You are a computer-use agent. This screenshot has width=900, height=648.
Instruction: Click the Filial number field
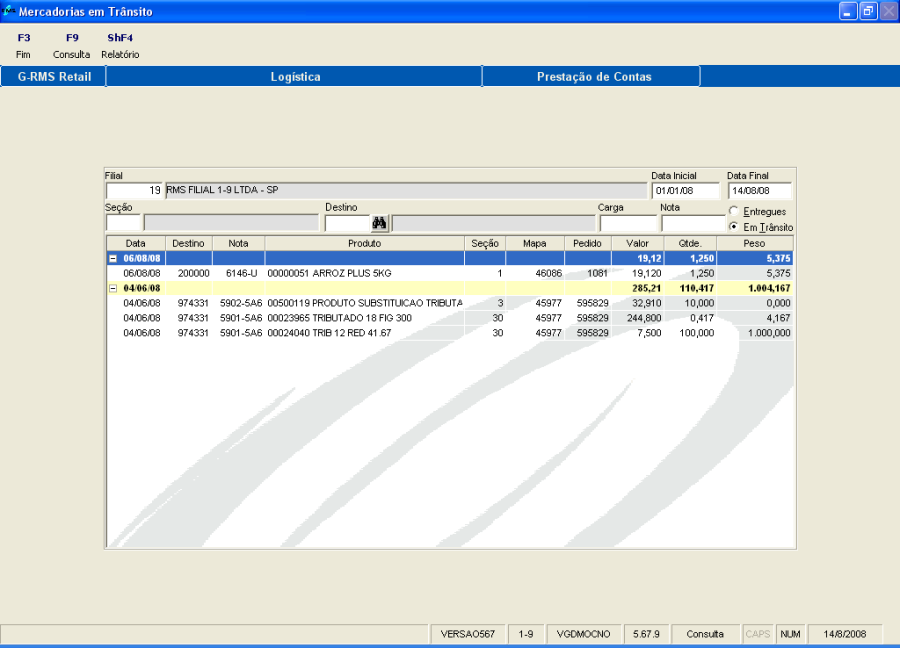[x=134, y=191]
